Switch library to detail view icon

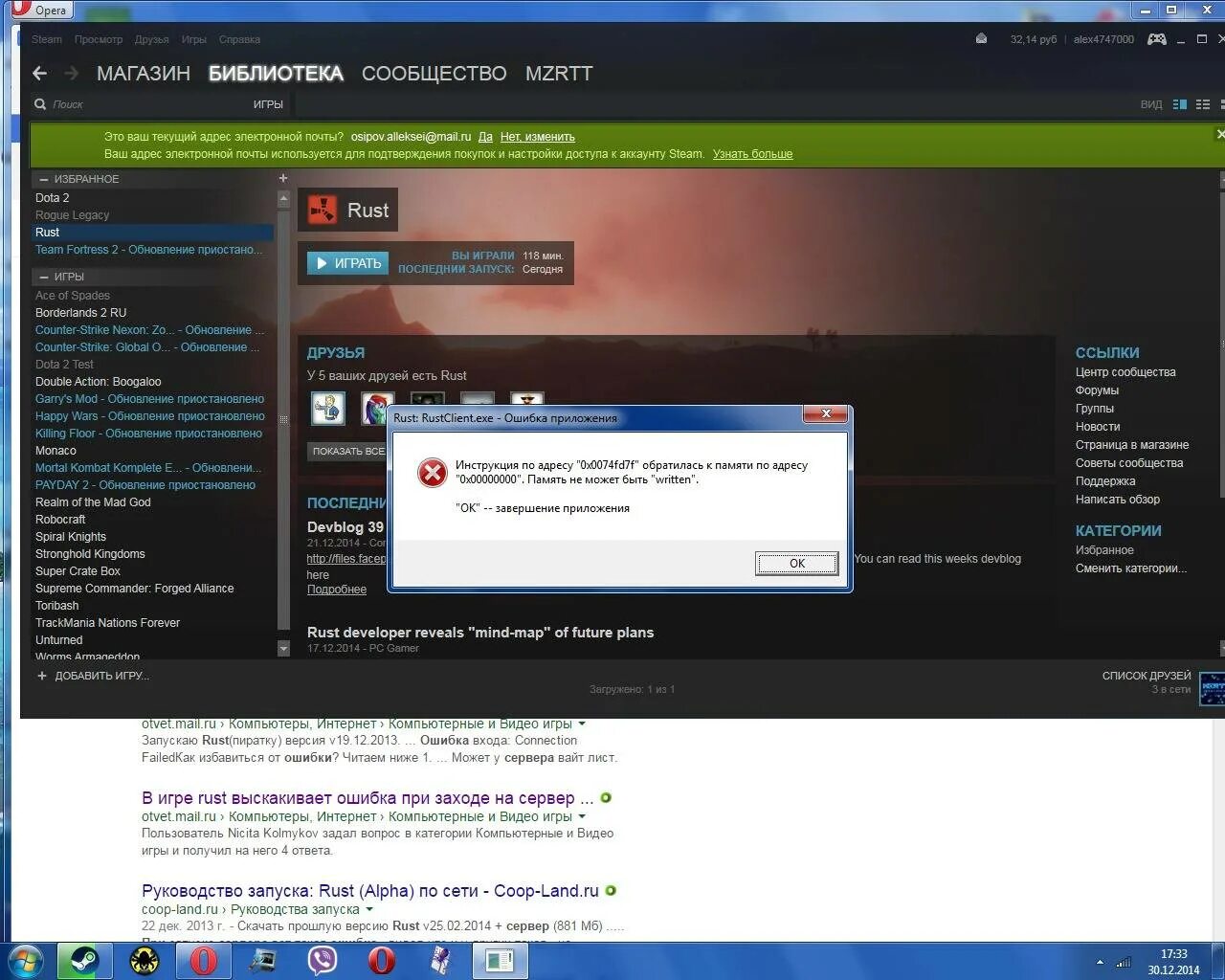pyautogui.click(x=1180, y=104)
